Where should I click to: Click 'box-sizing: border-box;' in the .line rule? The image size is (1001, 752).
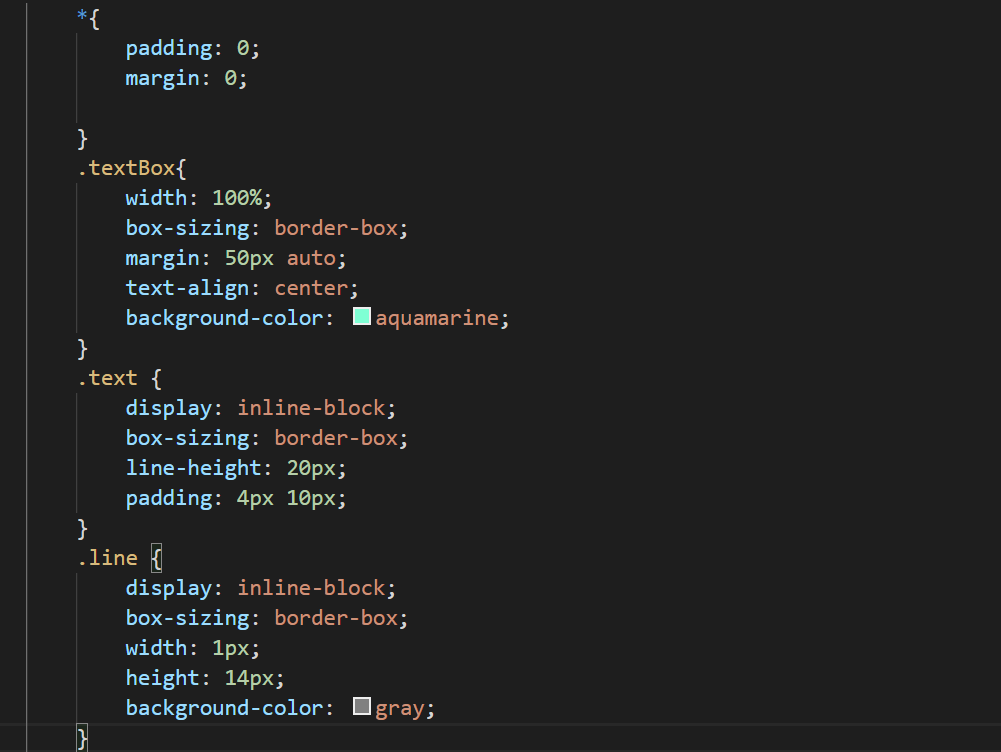(267, 618)
